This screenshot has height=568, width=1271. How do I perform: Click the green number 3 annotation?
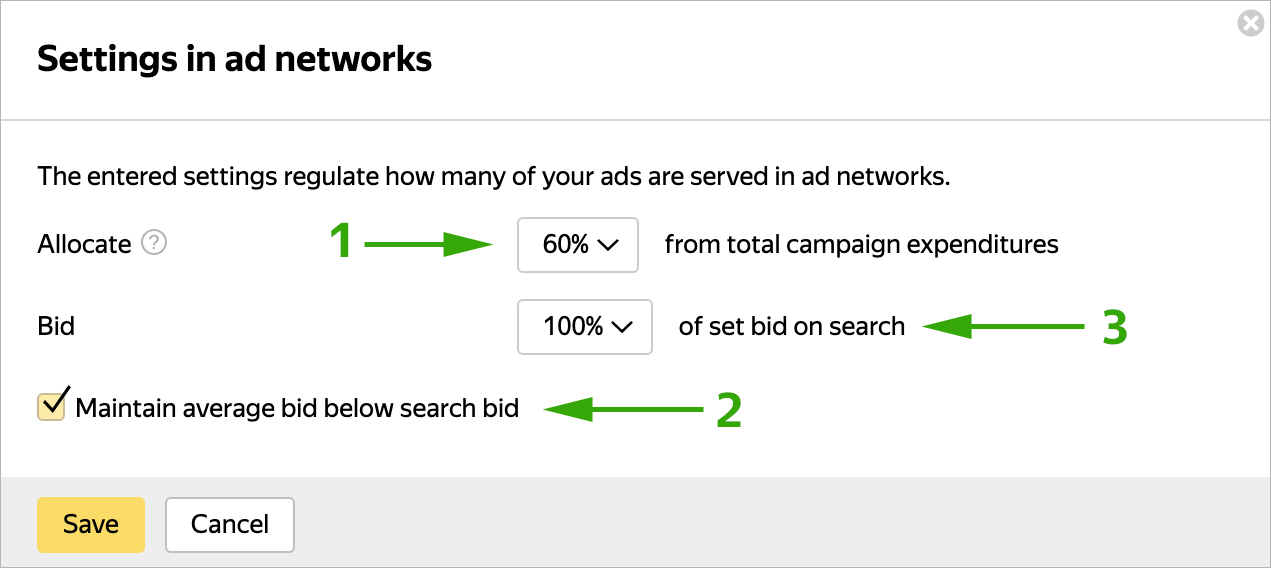1114,327
